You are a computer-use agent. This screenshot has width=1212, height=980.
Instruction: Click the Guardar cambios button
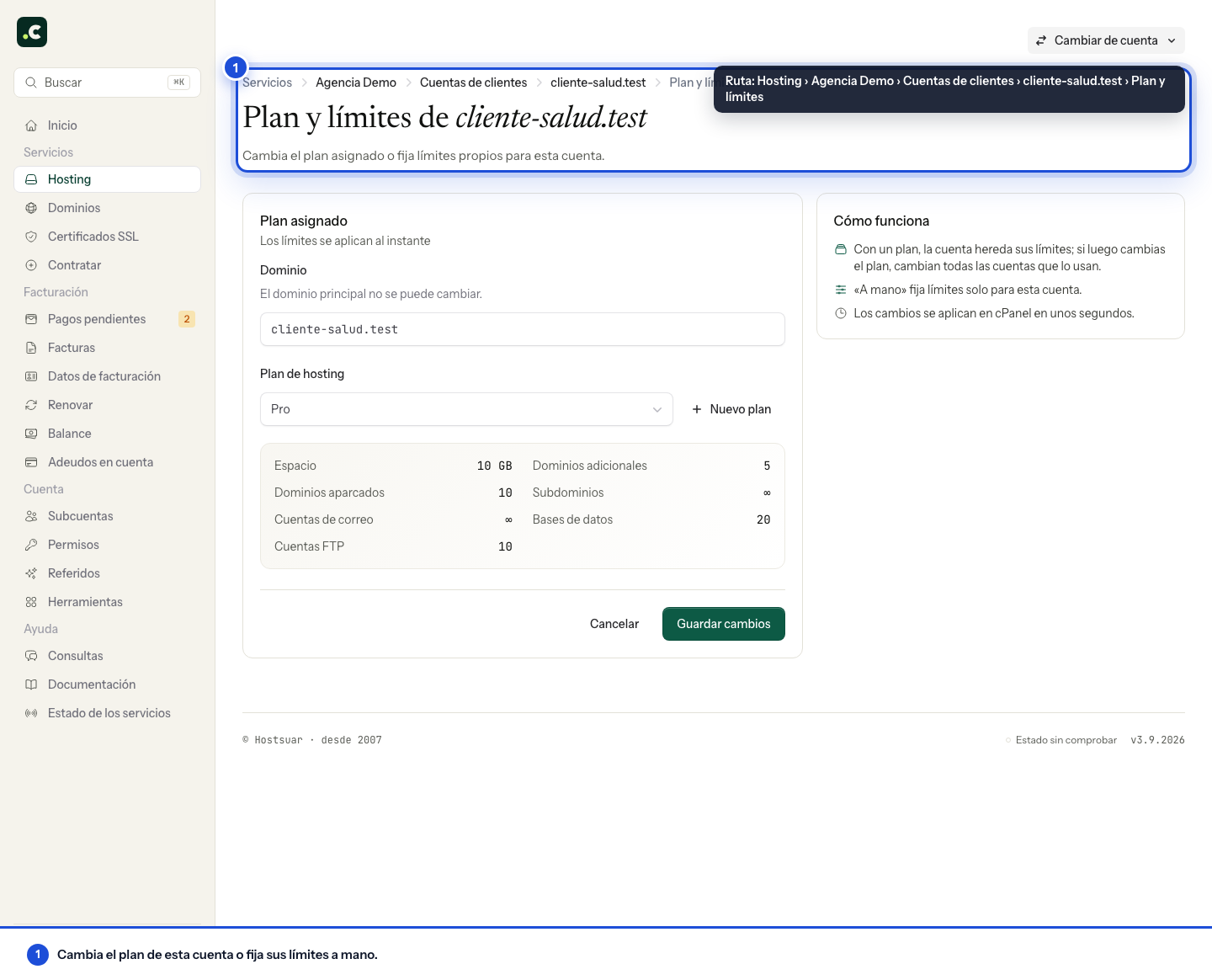click(x=724, y=624)
